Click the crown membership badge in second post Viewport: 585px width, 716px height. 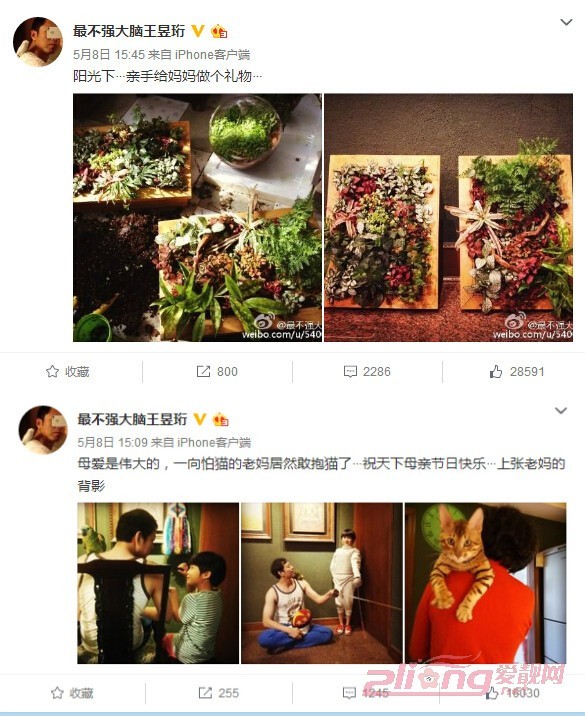coord(221,419)
